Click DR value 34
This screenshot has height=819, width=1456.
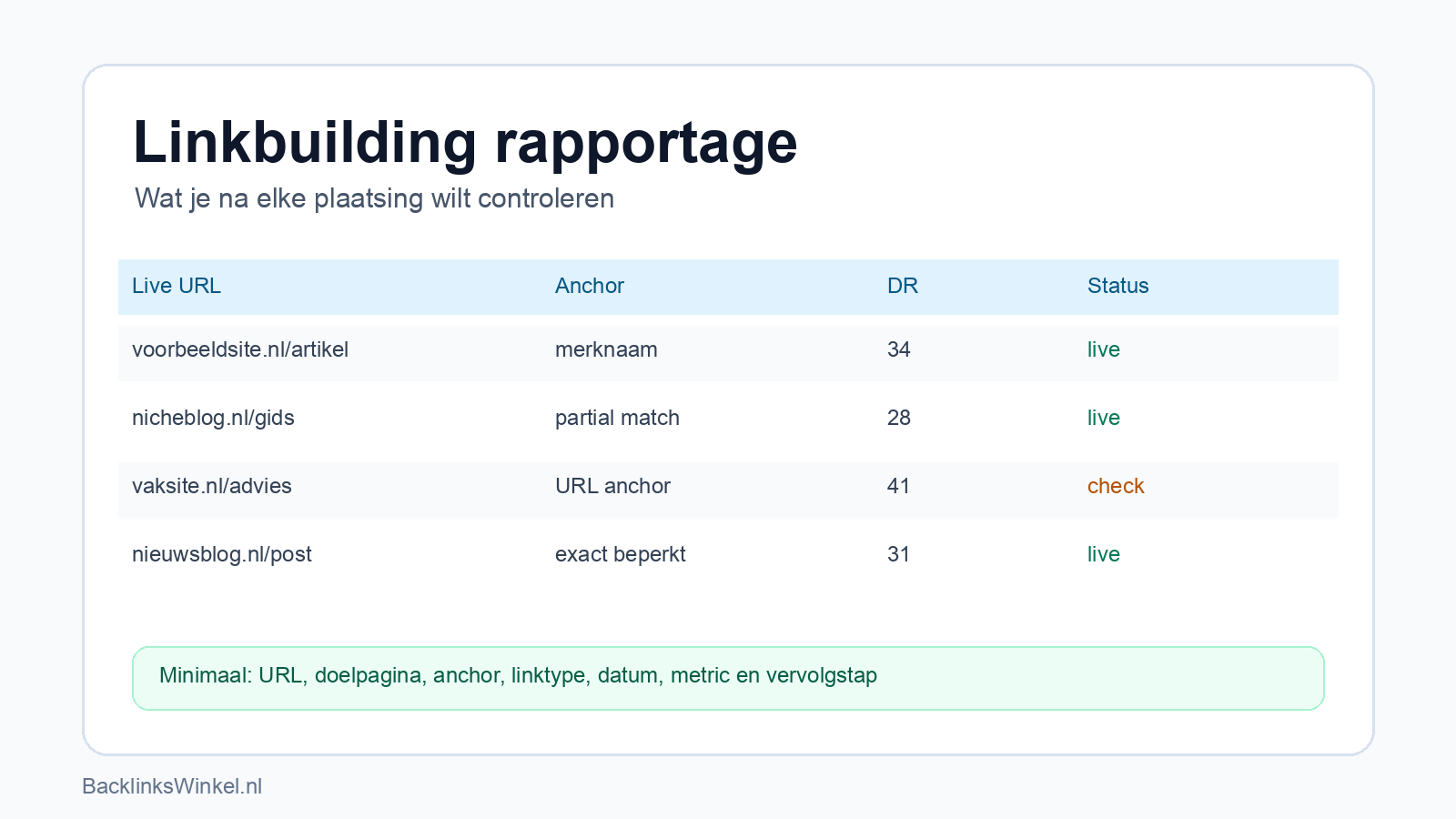pyautogui.click(x=899, y=349)
